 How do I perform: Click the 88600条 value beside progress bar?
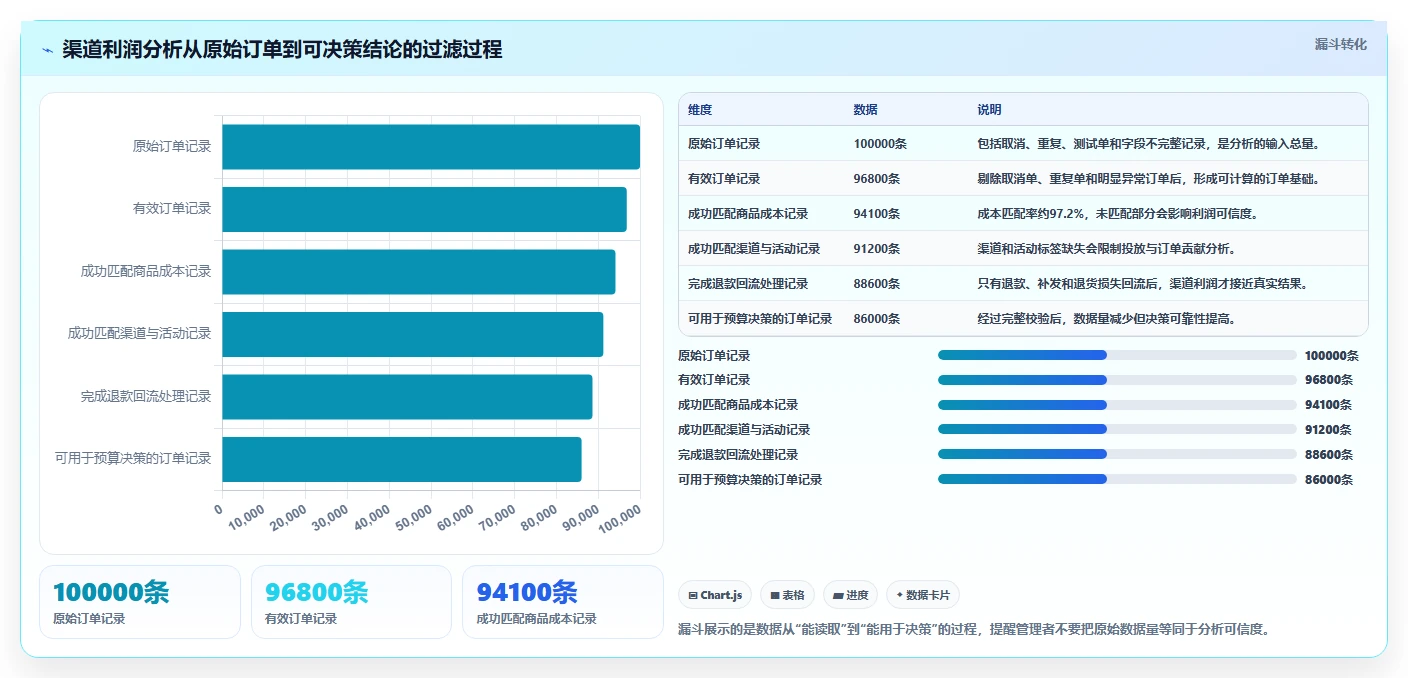[x=1328, y=455]
